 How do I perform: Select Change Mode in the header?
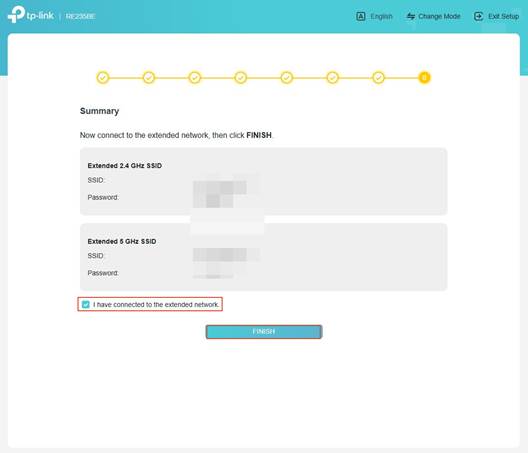pos(439,16)
